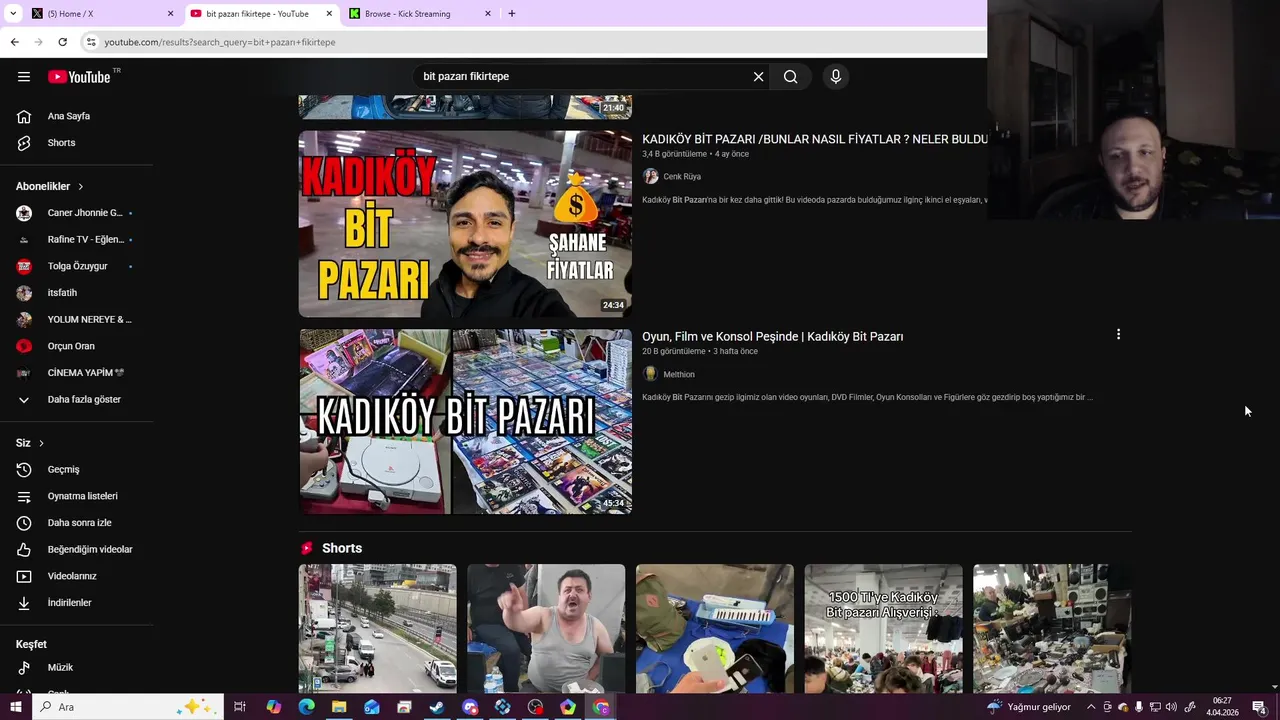This screenshot has width=1280, height=720.
Task: Open Task View on the taskbar
Action: tap(240, 707)
